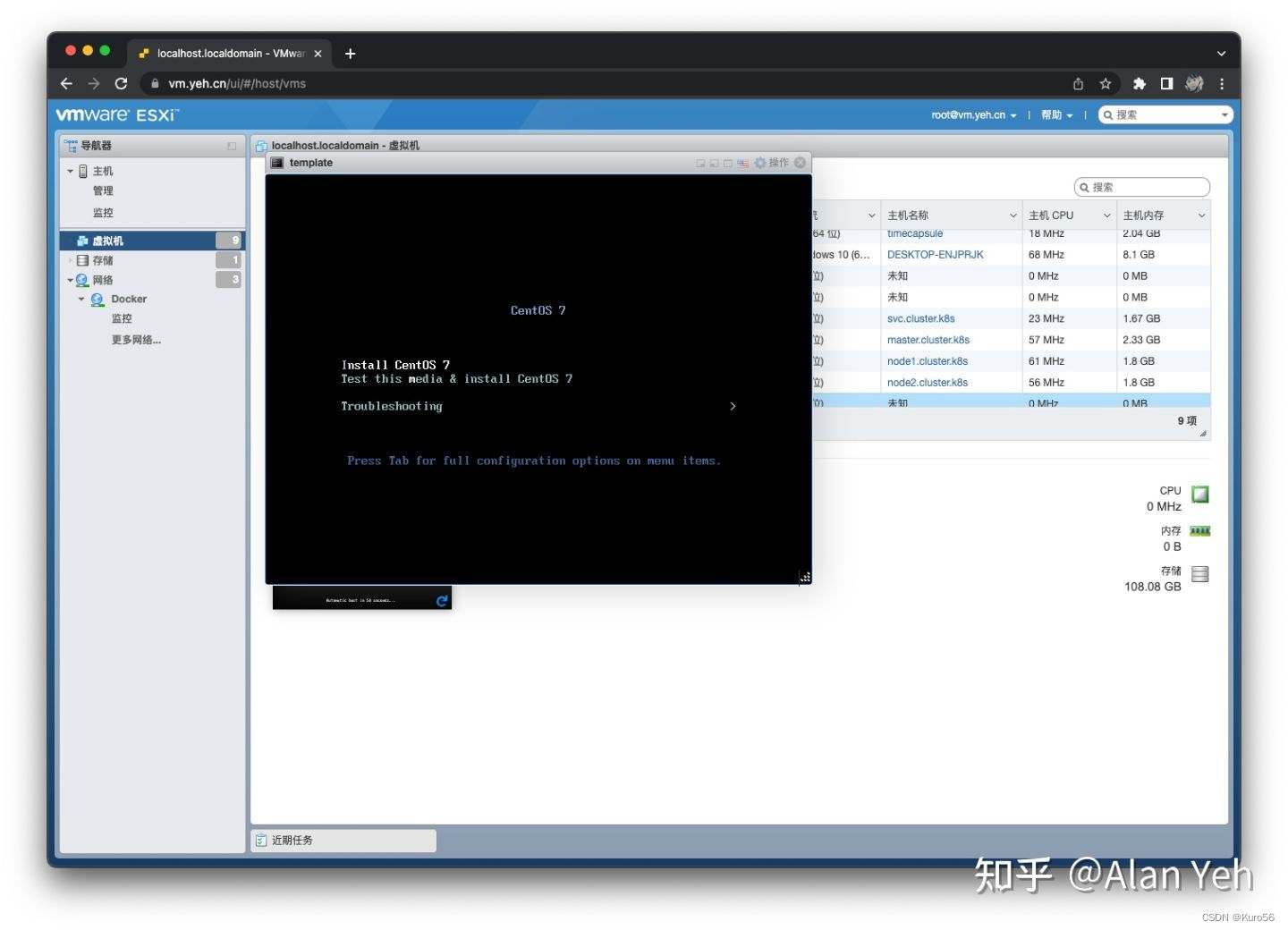
Task: Click the first console size icon
Action: click(700, 163)
